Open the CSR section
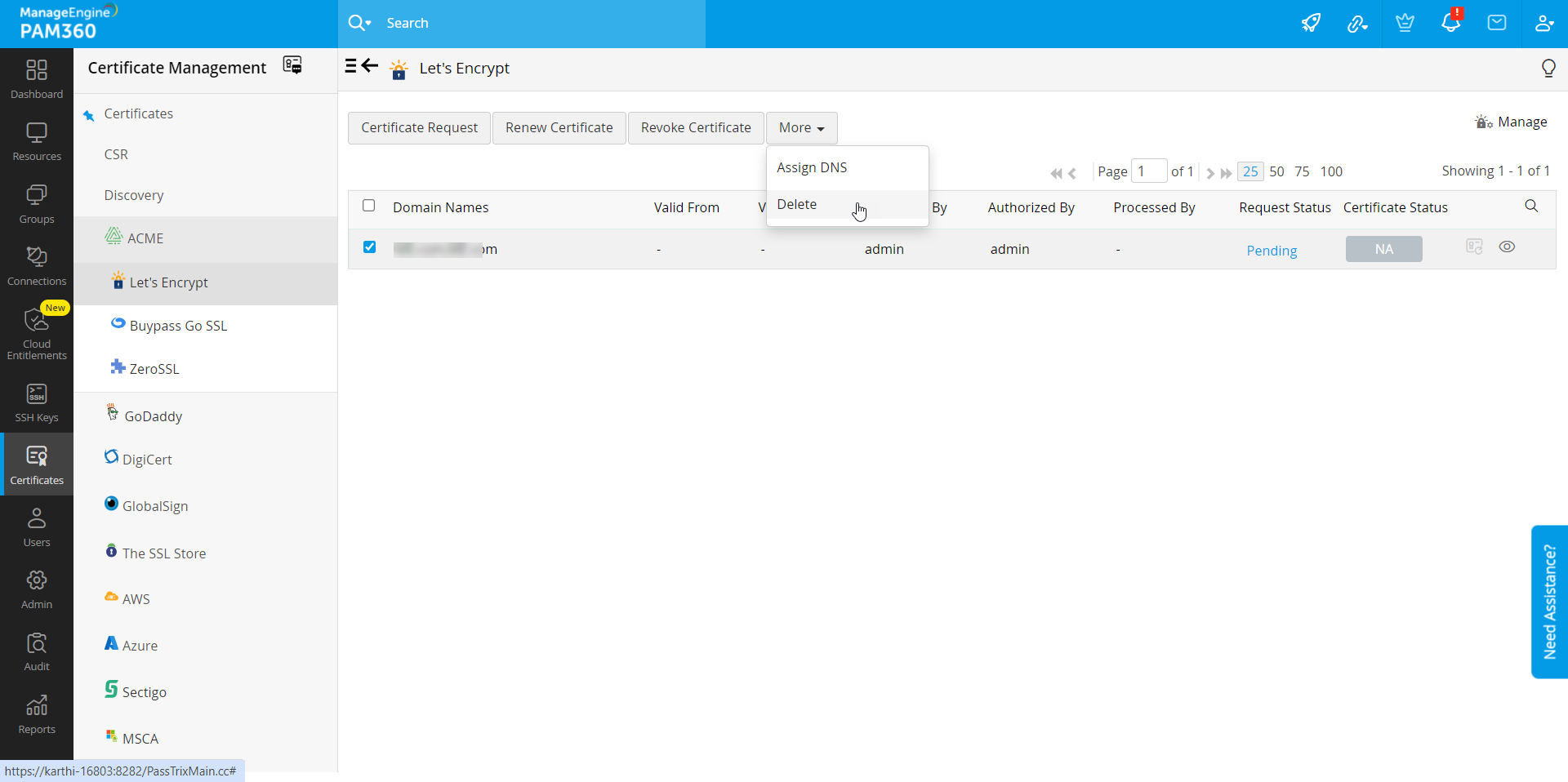Viewport: 1568px width, 782px height. coord(116,154)
